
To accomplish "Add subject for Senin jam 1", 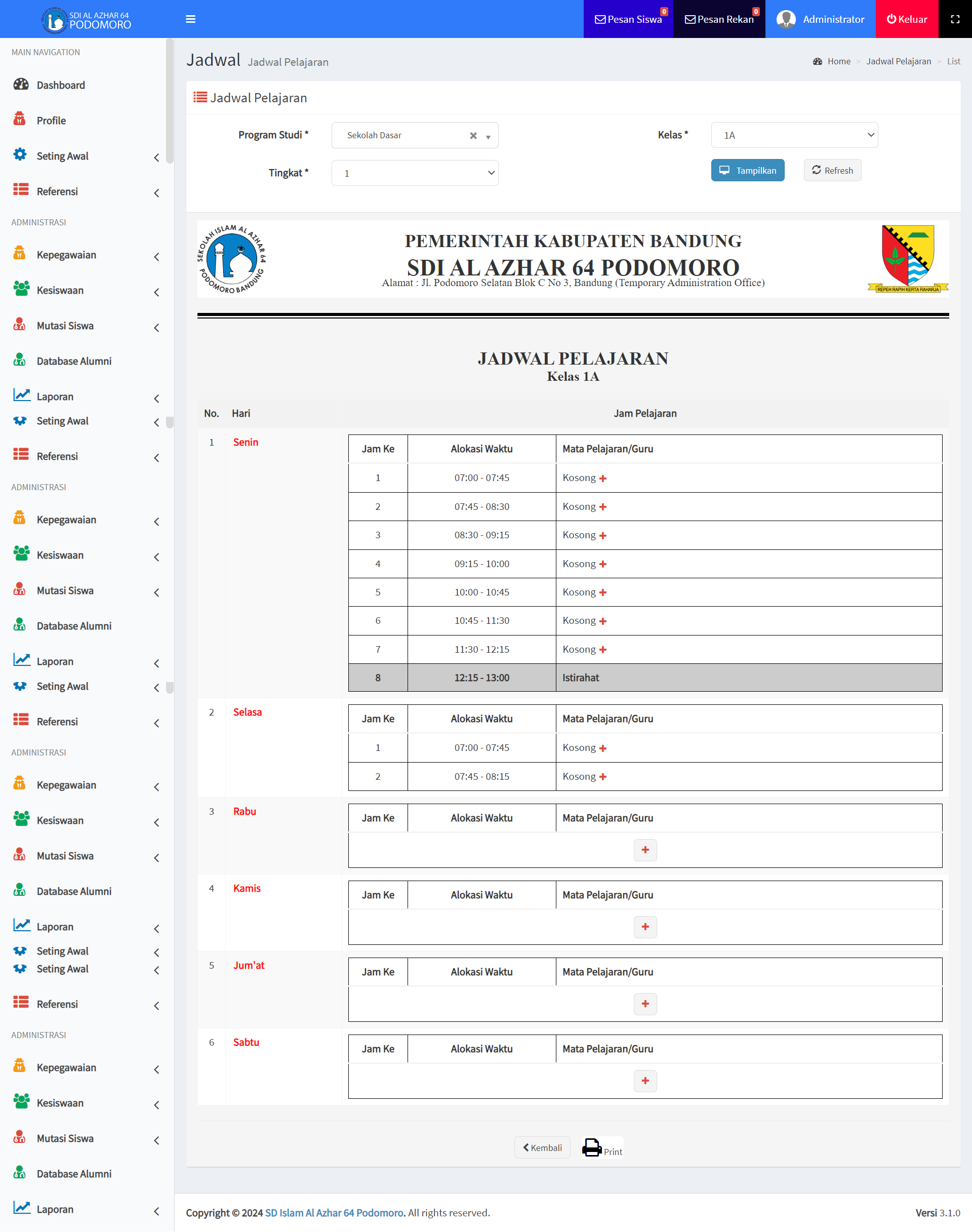I will (x=602, y=479).
